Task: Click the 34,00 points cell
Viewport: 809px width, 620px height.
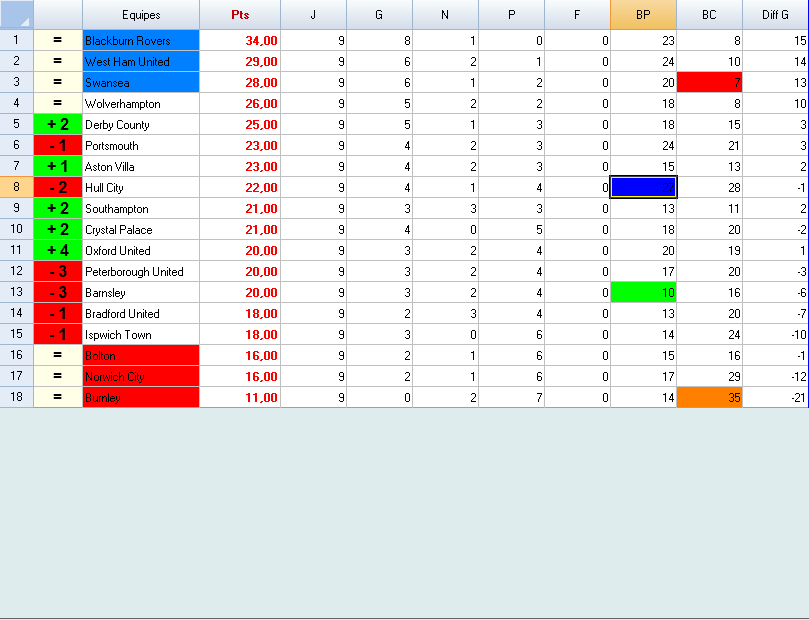Action: (240, 40)
